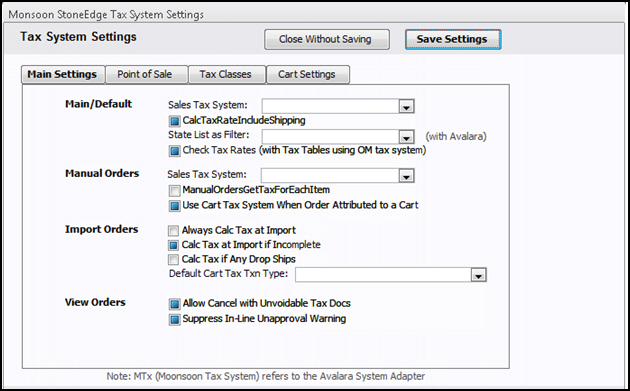Enable ManualOrdersGetTaxForEachItem checkbox
630x391 pixels.
[x=174, y=190]
